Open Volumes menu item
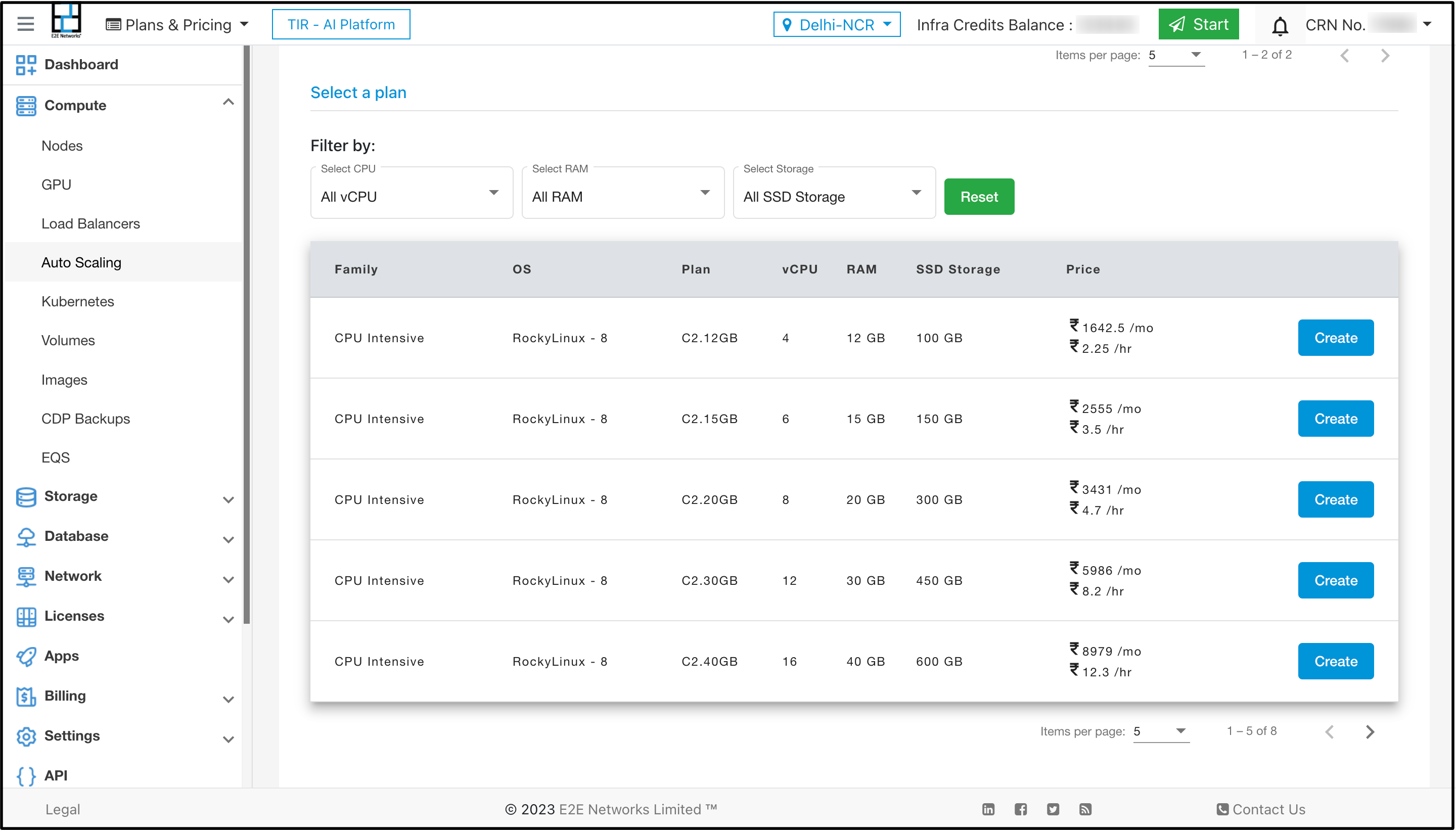The image size is (1456, 830). [68, 340]
